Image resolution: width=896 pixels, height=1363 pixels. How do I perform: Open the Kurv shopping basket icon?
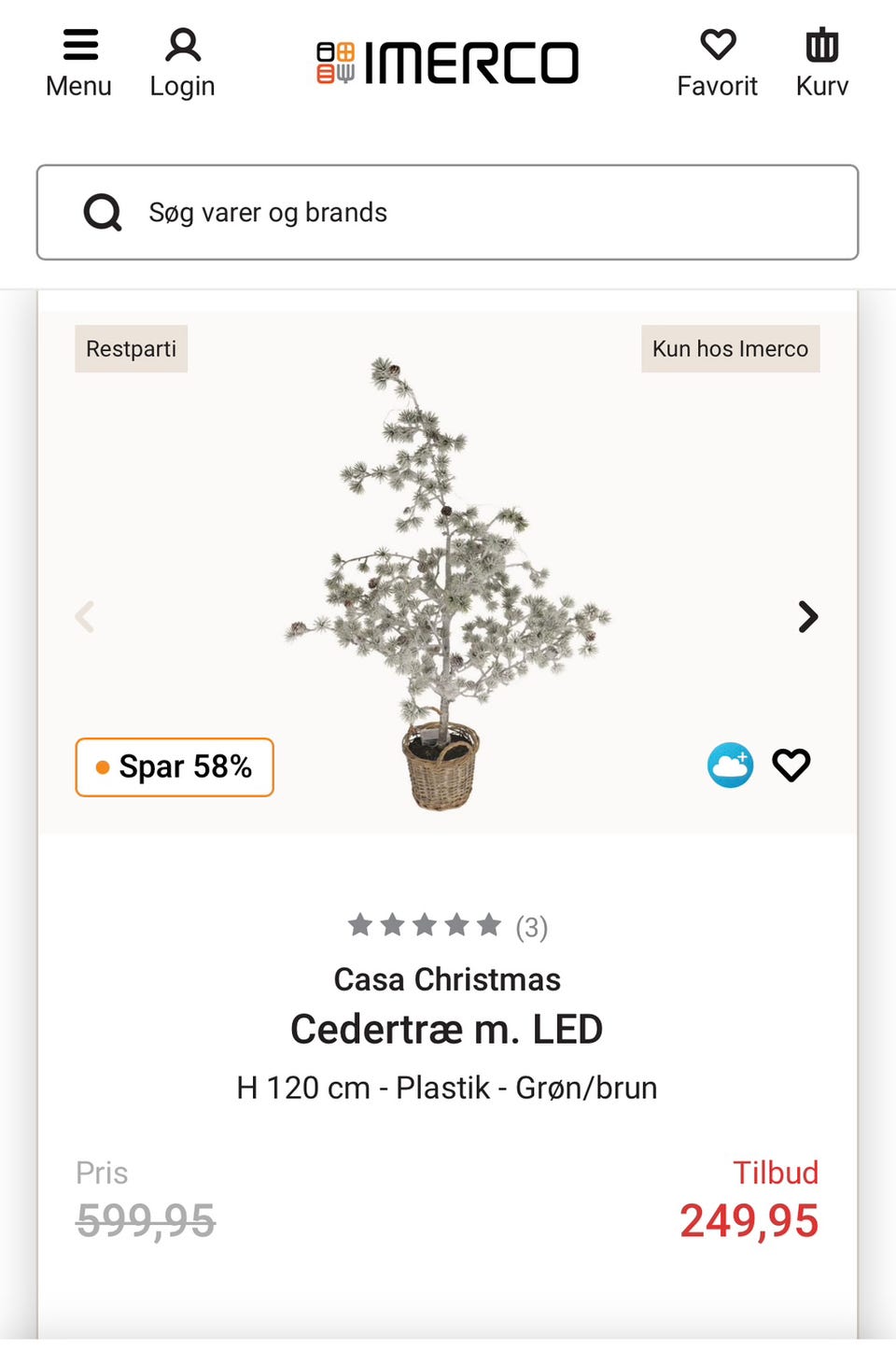(821, 58)
